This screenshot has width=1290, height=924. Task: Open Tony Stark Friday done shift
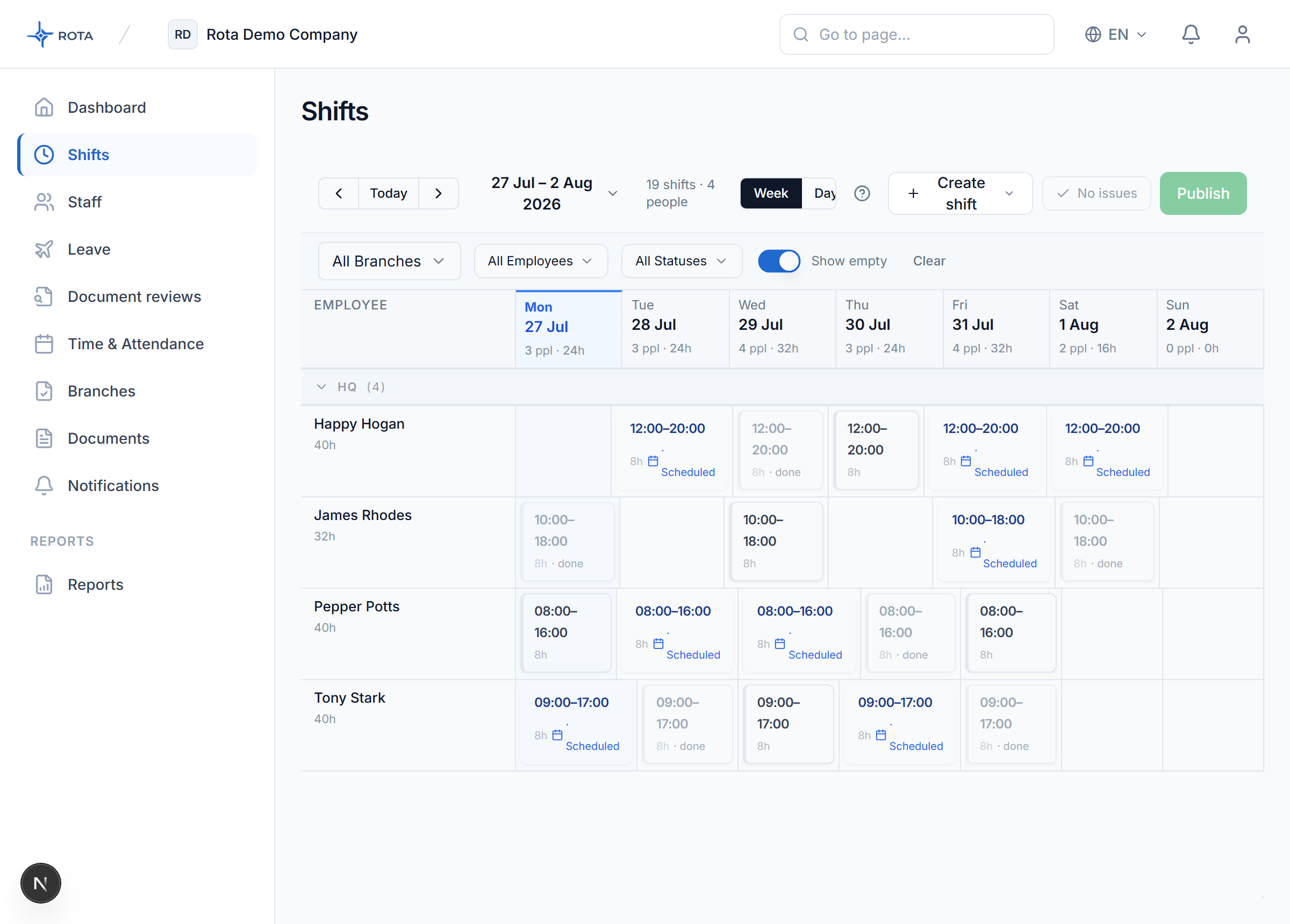pyautogui.click(x=1011, y=723)
